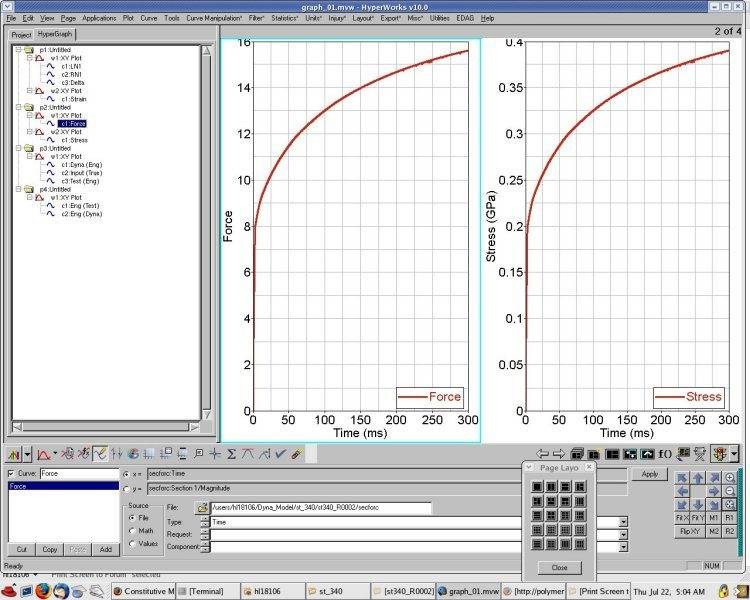Click the blue checkmark toolbar icon
The image size is (750, 600).
[x=280, y=454]
